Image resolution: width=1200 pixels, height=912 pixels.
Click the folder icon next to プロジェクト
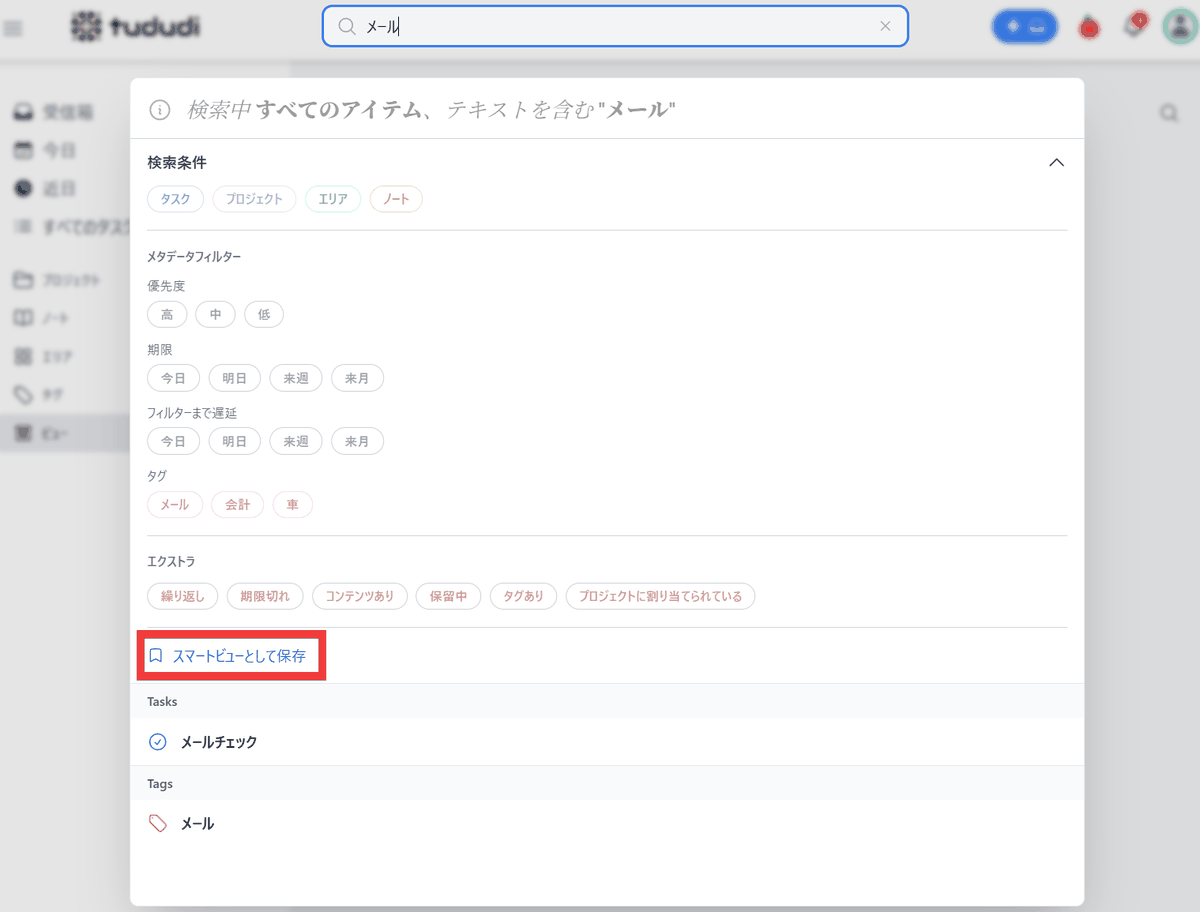click(x=23, y=280)
